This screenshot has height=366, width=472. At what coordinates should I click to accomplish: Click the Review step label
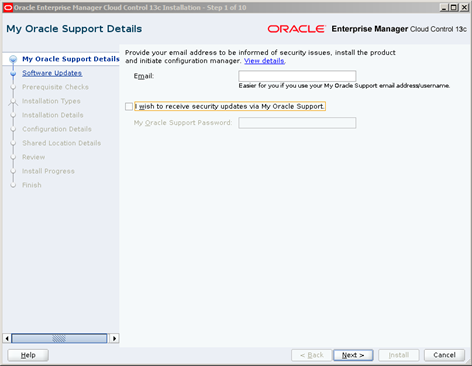[x=33, y=157]
